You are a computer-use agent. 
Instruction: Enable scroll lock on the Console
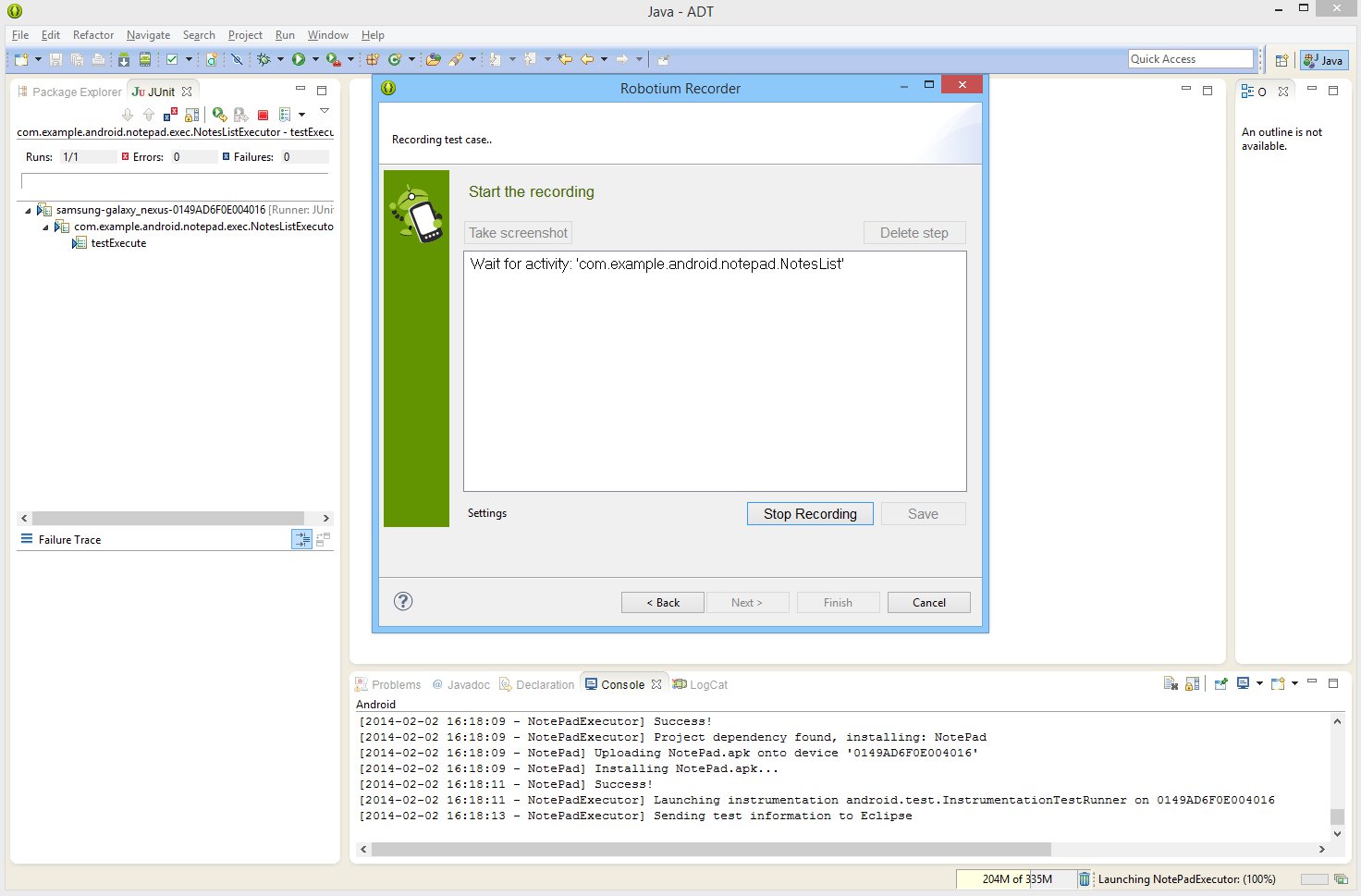(x=1192, y=682)
